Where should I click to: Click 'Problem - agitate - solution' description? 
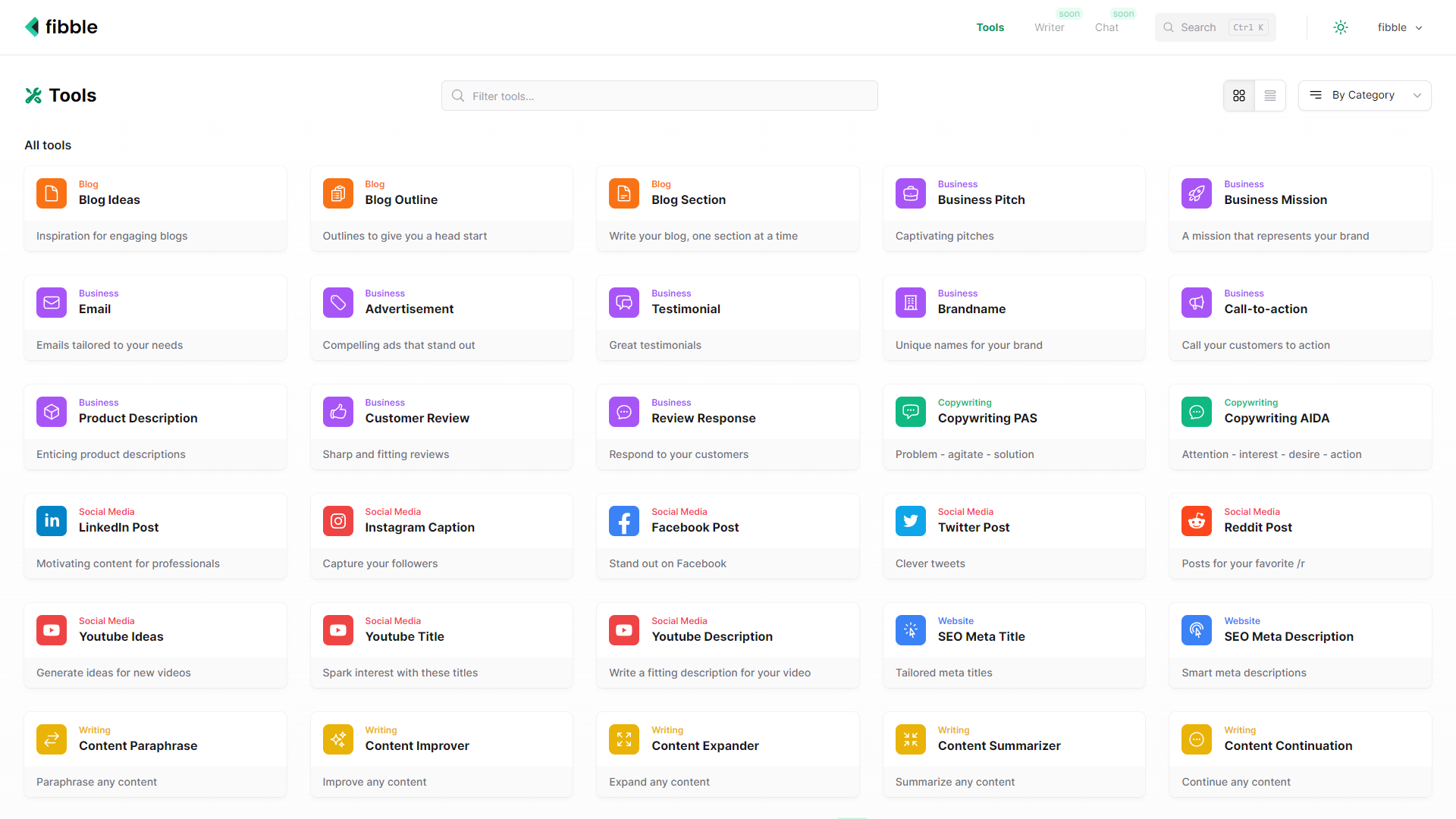(x=965, y=454)
